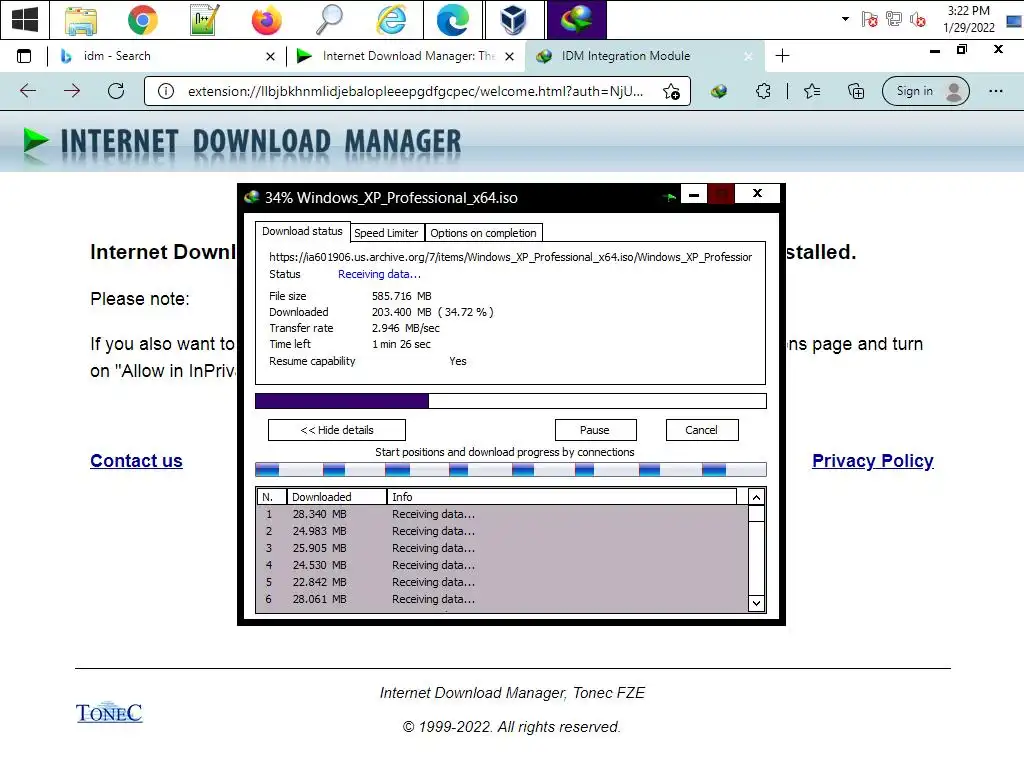This screenshot has height=768, width=1024.
Task: Open the volume tray icon
Action: pos(918,19)
